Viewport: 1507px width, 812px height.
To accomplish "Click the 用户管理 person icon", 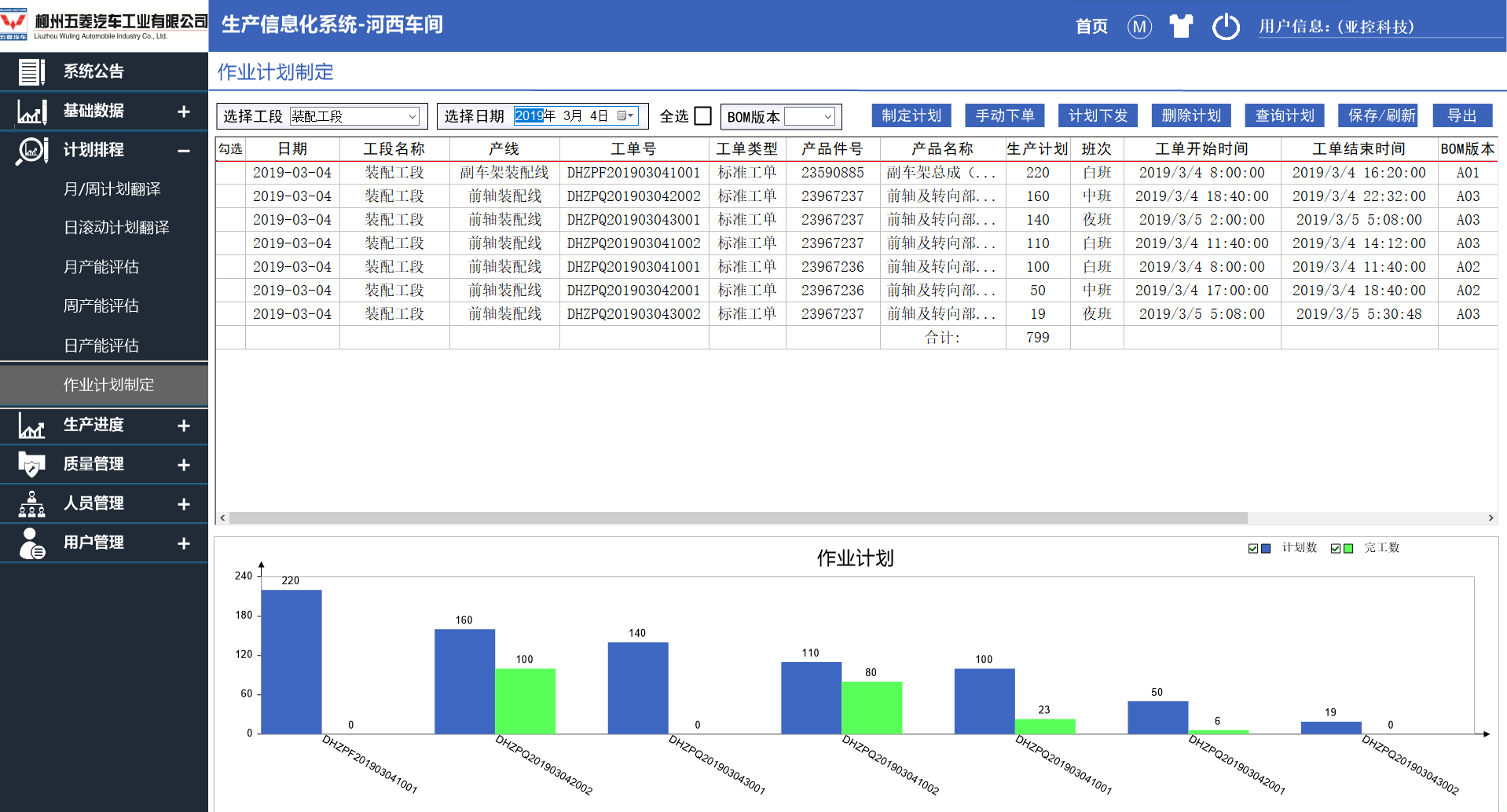I will 31,543.
